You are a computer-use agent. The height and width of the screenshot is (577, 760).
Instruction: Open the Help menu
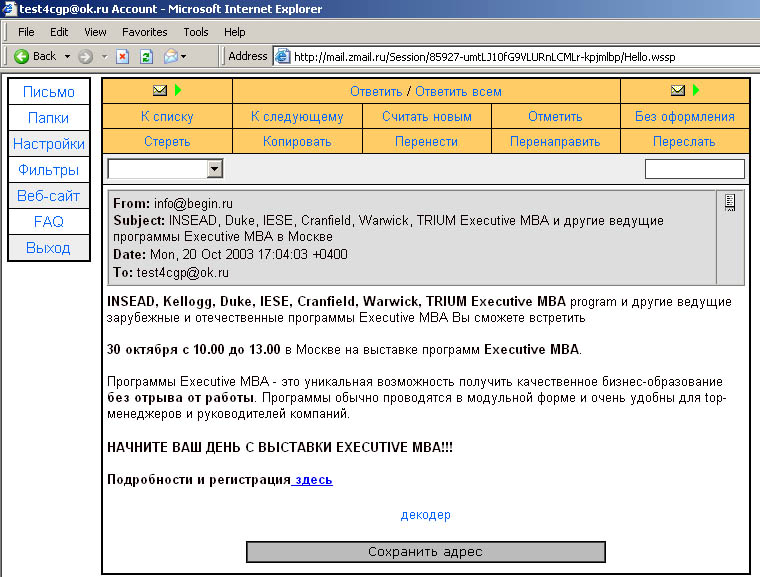click(x=235, y=32)
